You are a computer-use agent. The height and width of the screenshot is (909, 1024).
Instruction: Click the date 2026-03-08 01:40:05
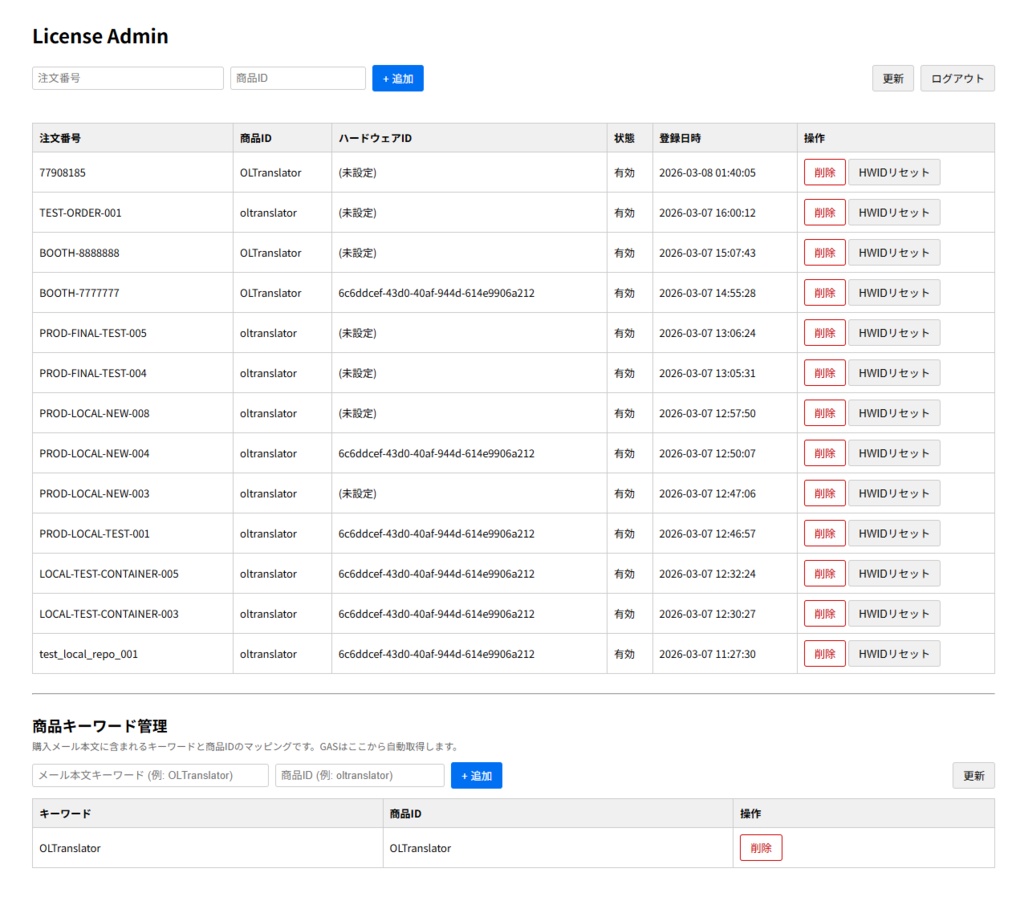click(x=707, y=172)
